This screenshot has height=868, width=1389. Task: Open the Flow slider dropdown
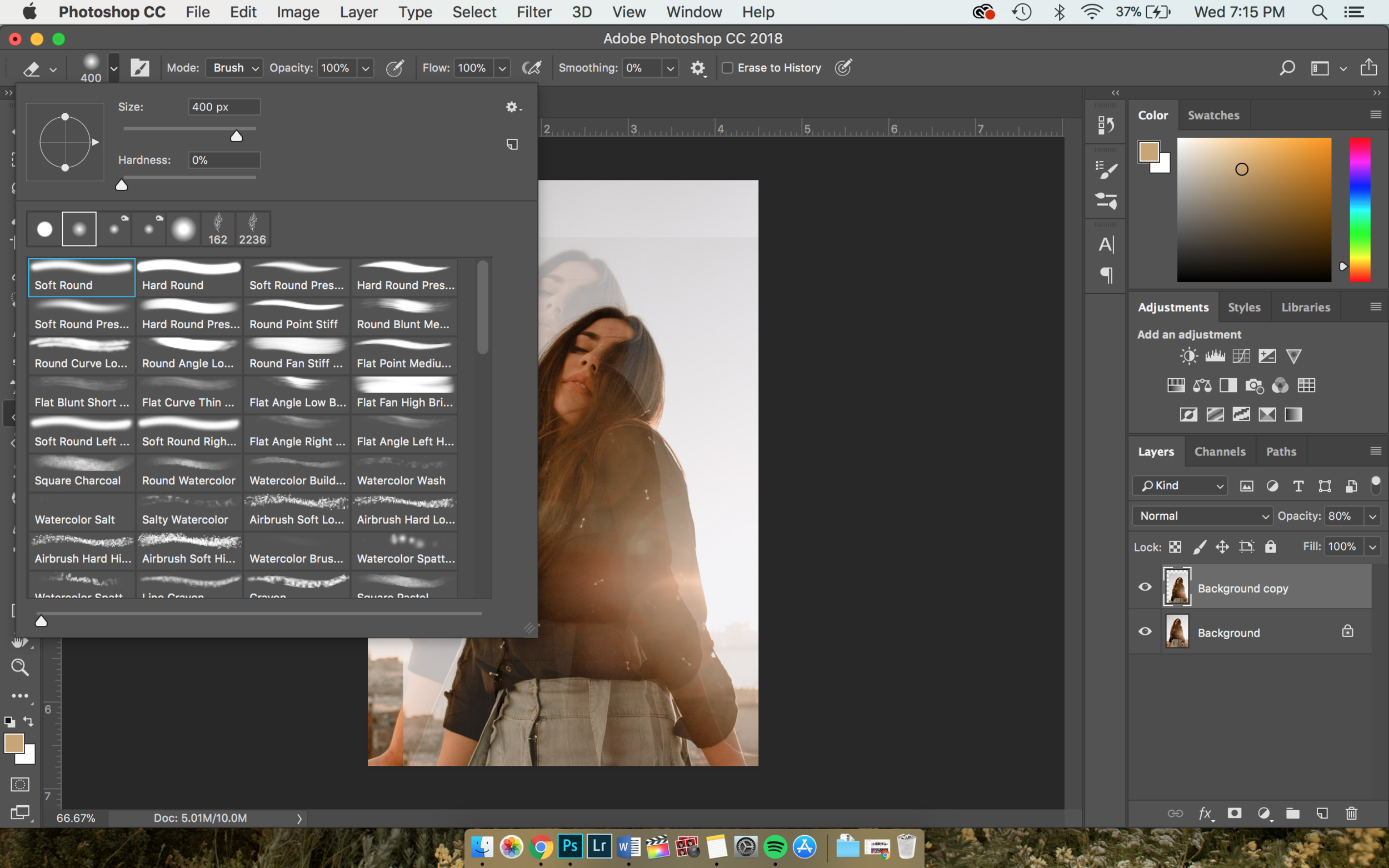[502, 68]
